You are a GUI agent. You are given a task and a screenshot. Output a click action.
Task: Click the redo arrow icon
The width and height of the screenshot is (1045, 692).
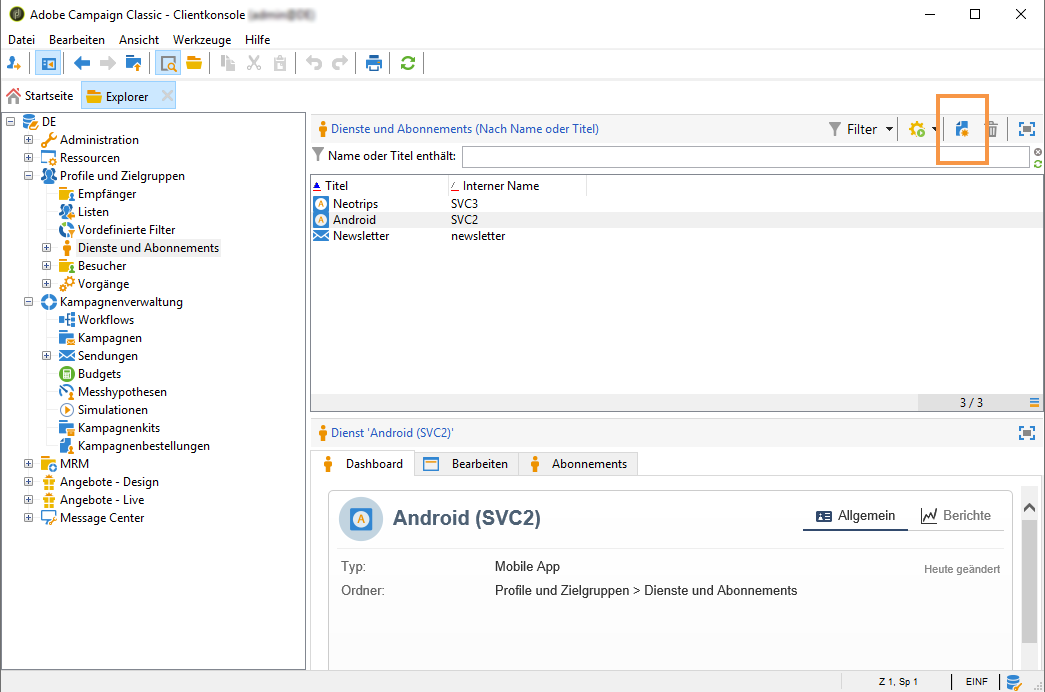click(x=340, y=63)
